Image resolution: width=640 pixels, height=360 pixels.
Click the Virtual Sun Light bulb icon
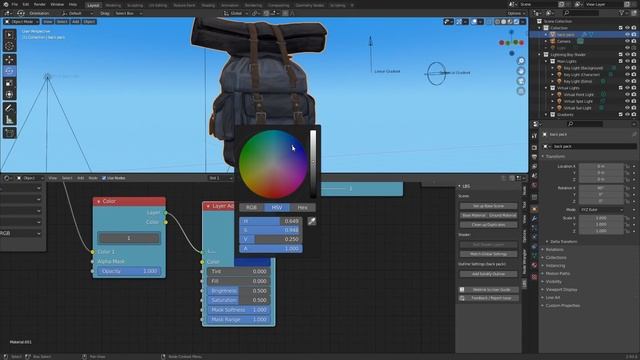(x=559, y=108)
